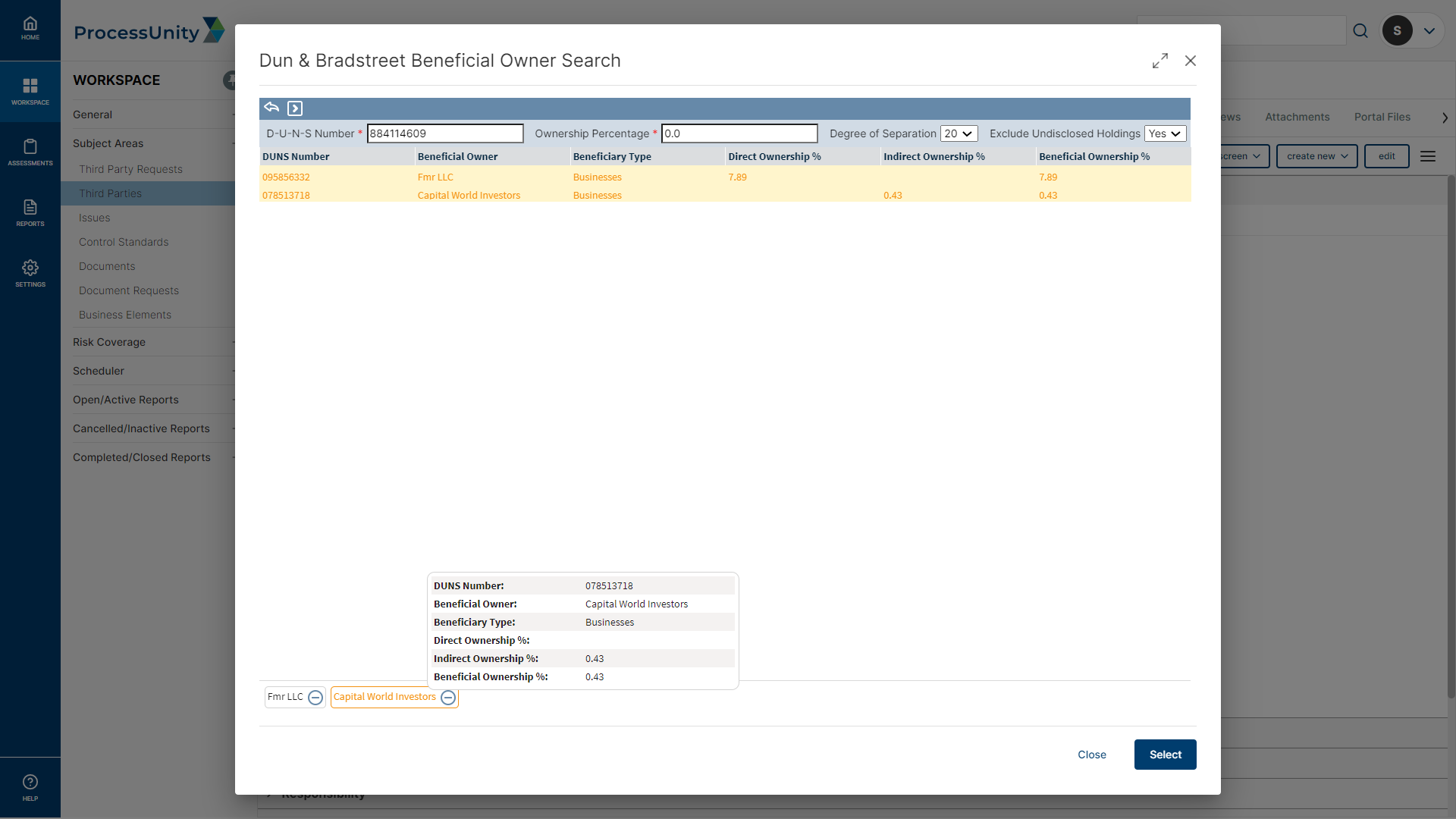Image resolution: width=1456 pixels, height=819 pixels.
Task: Click the ProcessUnity logo
Action: (x=149, y=30)
